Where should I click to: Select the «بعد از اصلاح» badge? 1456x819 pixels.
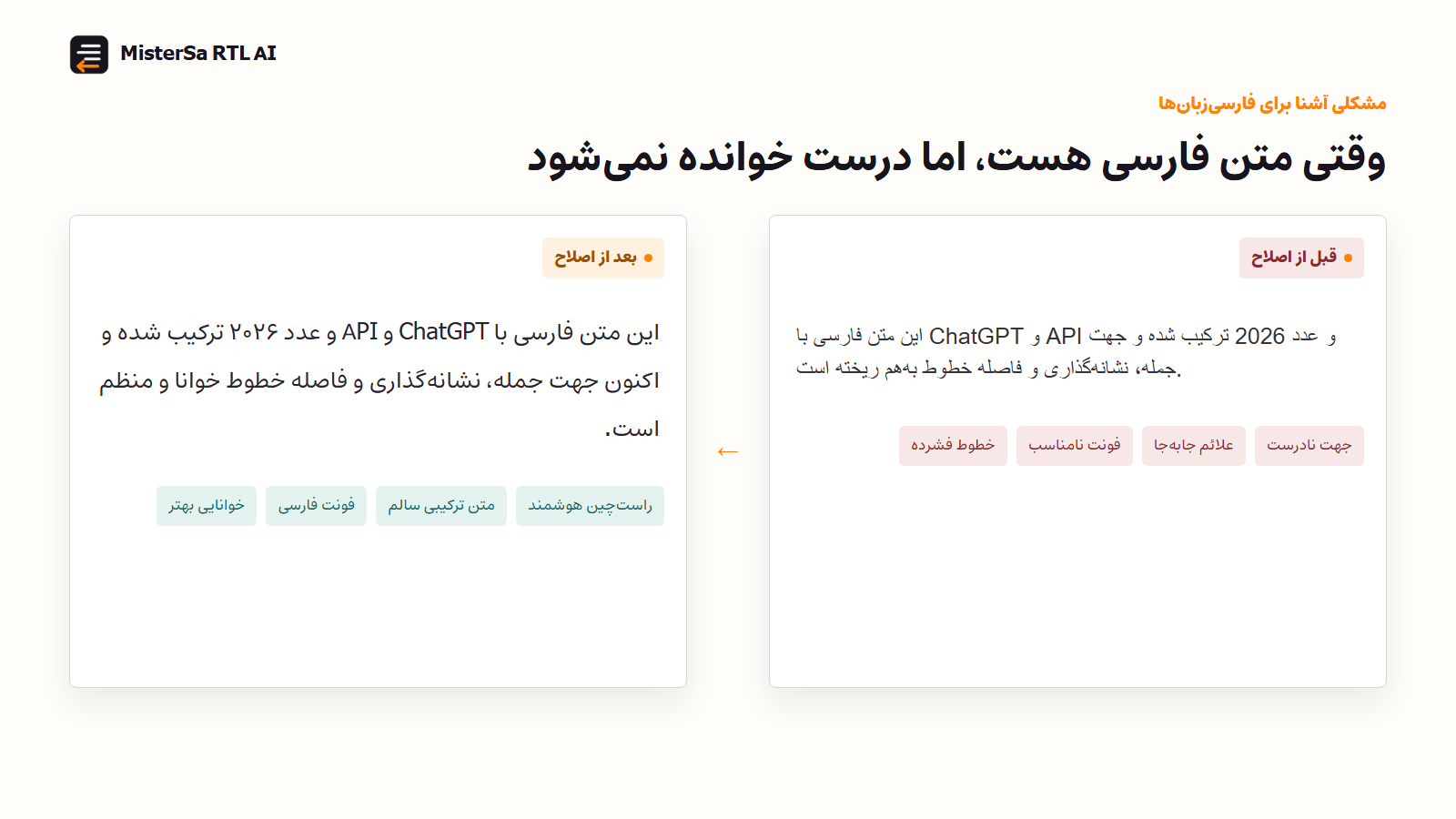pyautogui.click(x=603, y=258)
